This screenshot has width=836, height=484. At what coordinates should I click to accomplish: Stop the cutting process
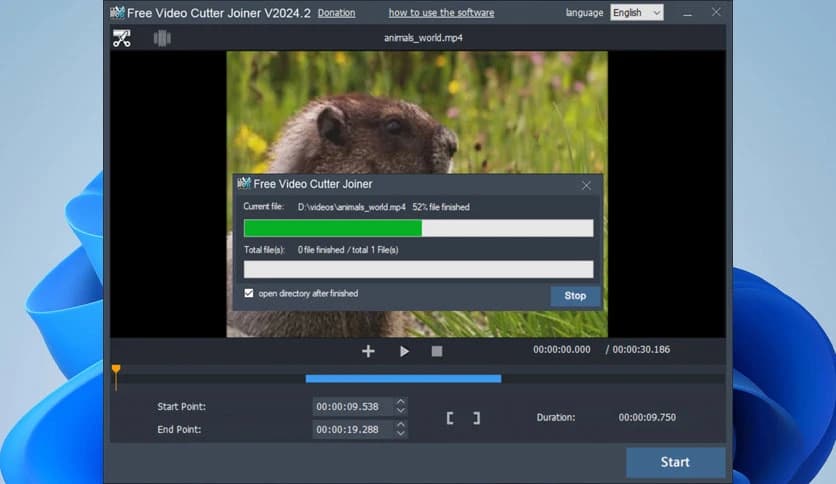click(x=575, y=296)
